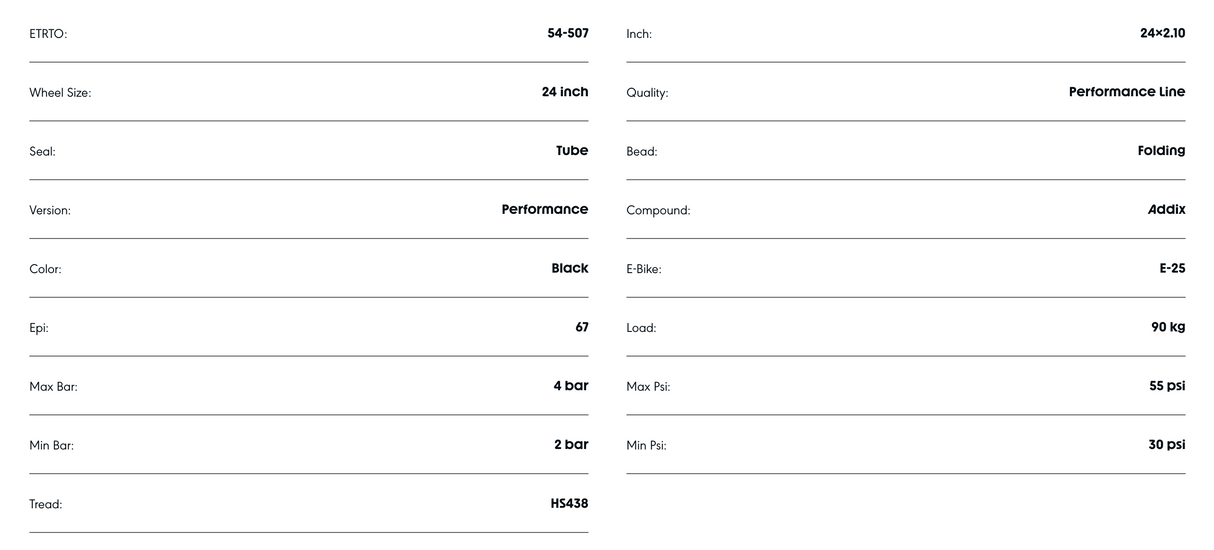Click the Wheel Size label
Screen dimensions: 1214x550
pyautogui.click(x=60, y=93)
